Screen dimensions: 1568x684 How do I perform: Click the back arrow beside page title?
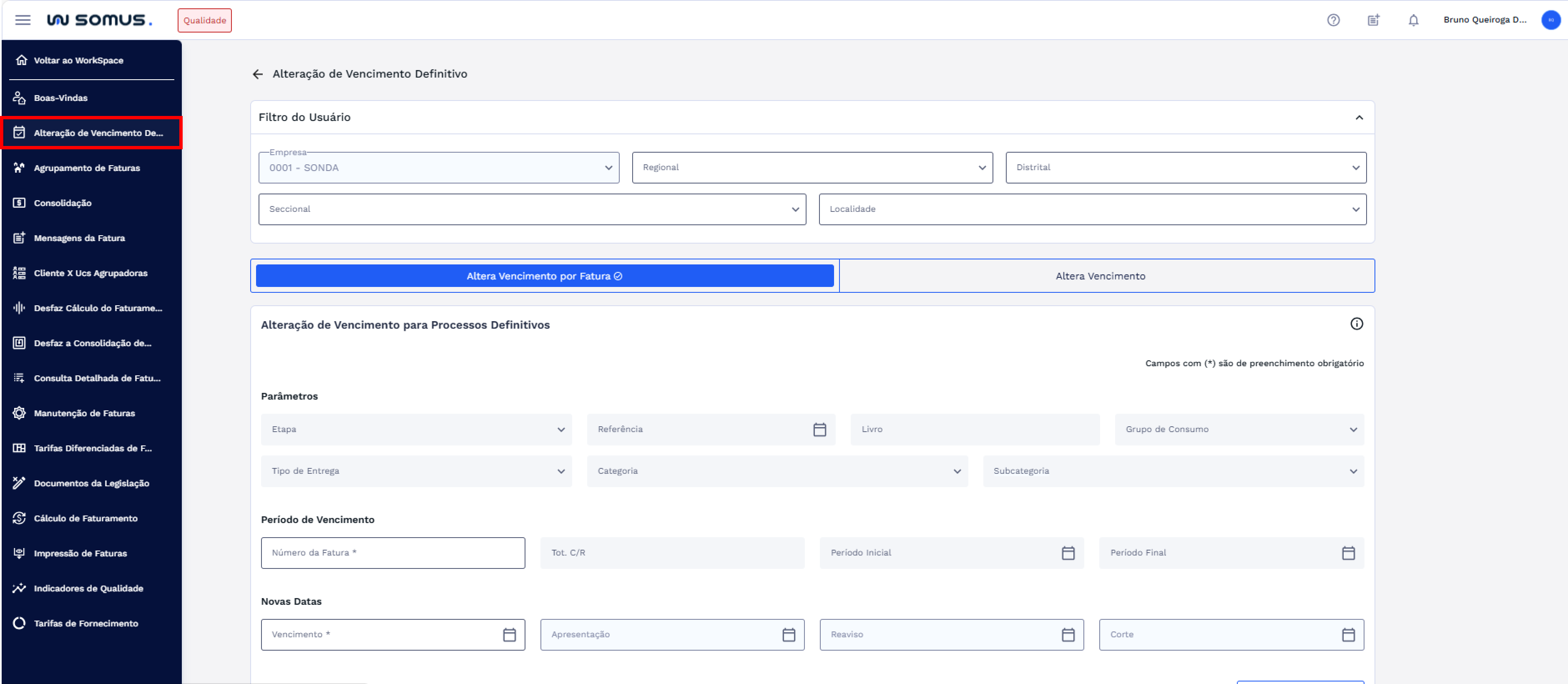[x=257, y=74]
